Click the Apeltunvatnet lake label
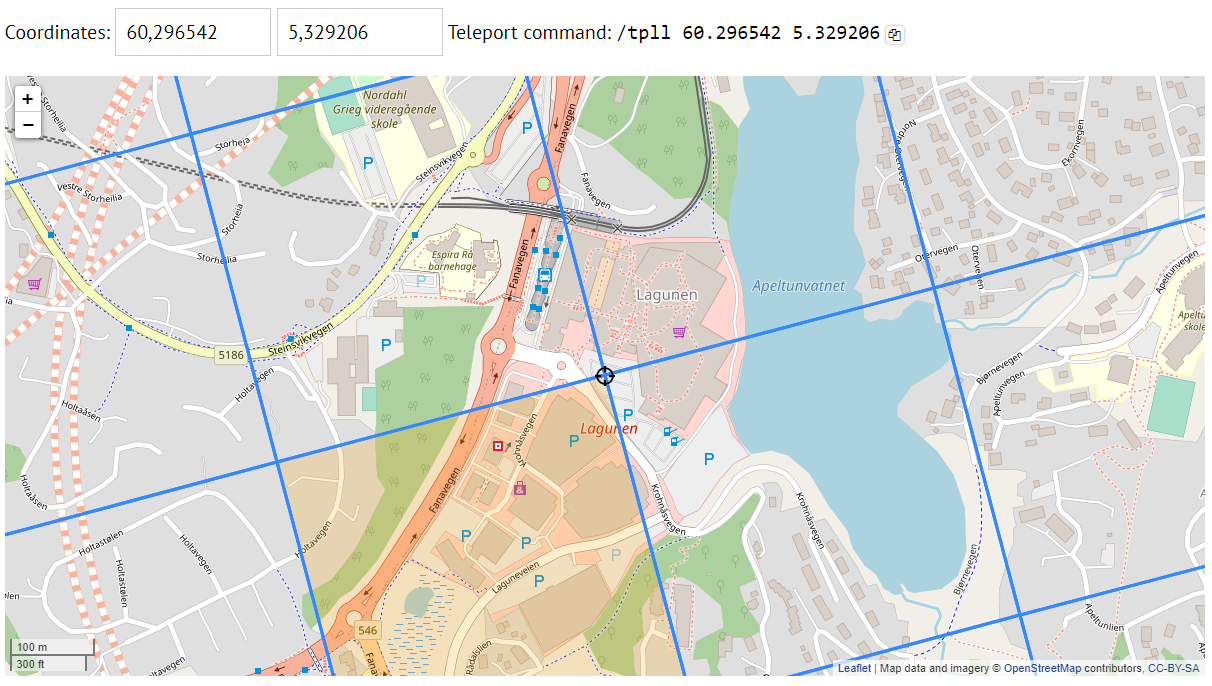The image size is (1212, 686). [x=798, y=286]
